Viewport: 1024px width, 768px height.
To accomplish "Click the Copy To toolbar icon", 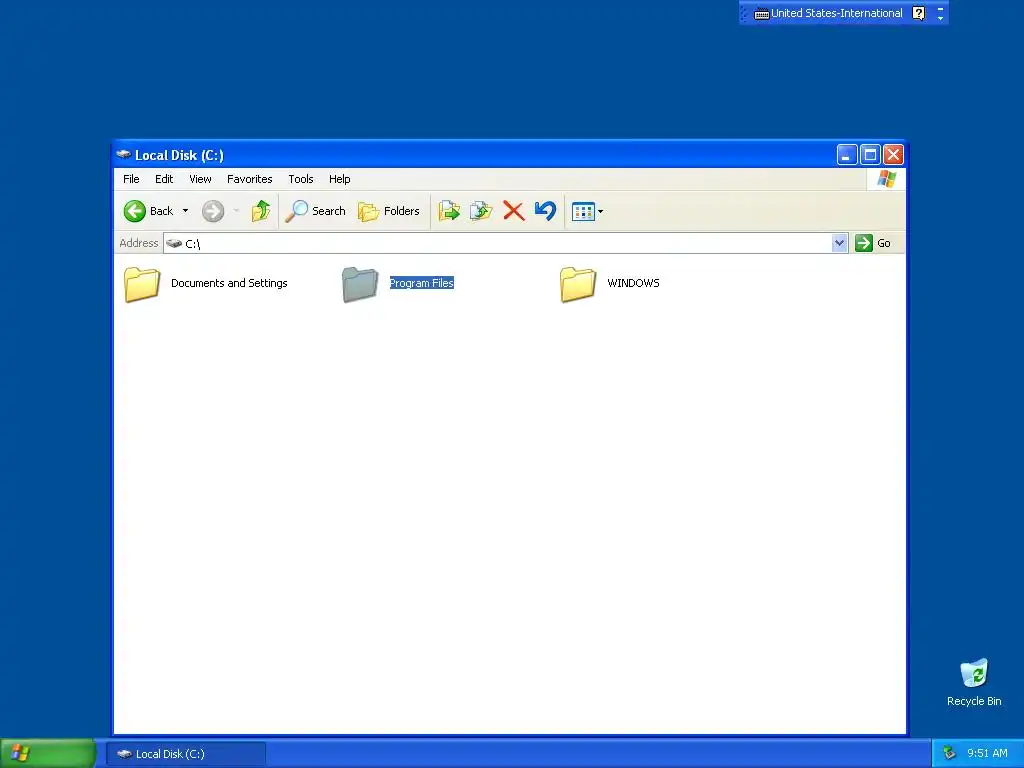I will 481,211.
